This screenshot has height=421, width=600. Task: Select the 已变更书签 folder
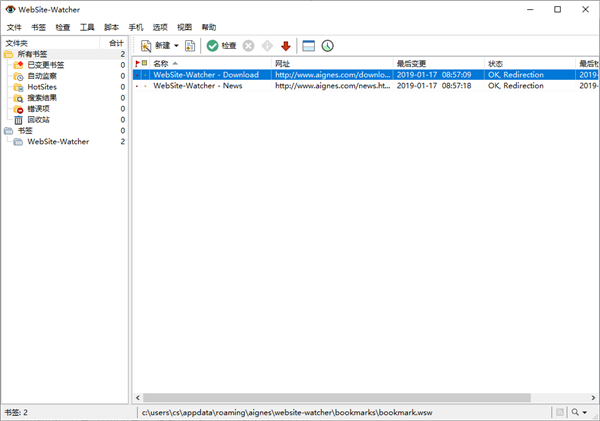[46, 65]
